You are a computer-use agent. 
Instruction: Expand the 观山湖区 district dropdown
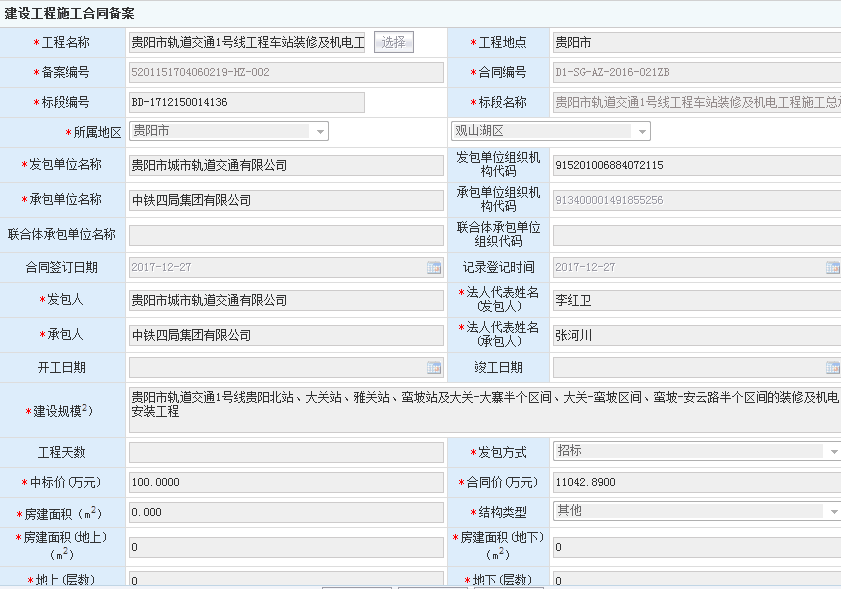[x=641, y=132]
